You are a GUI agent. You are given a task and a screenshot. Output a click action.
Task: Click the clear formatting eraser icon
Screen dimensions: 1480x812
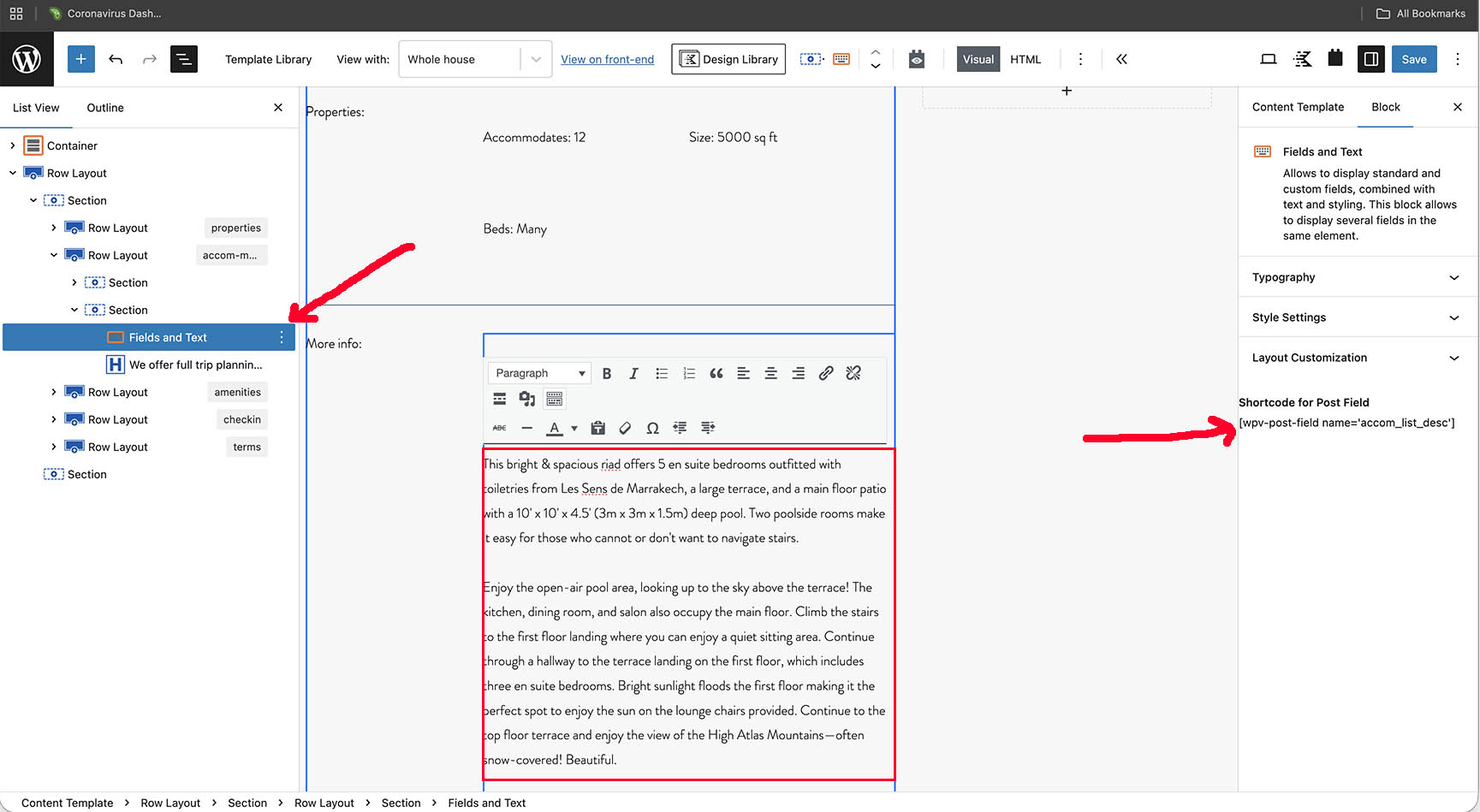point(625,428)
